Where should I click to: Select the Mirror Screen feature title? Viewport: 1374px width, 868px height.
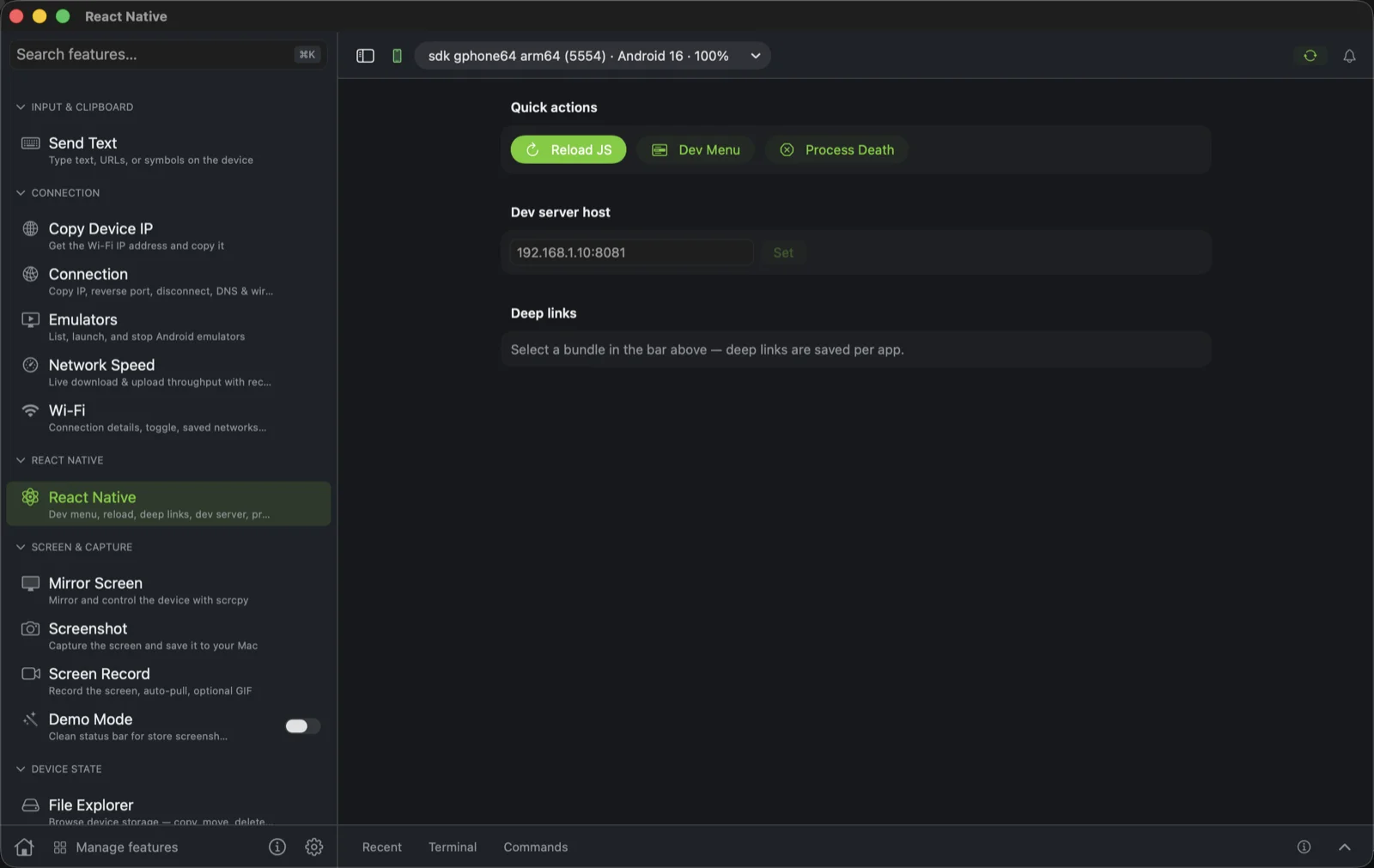click(95, 583)
